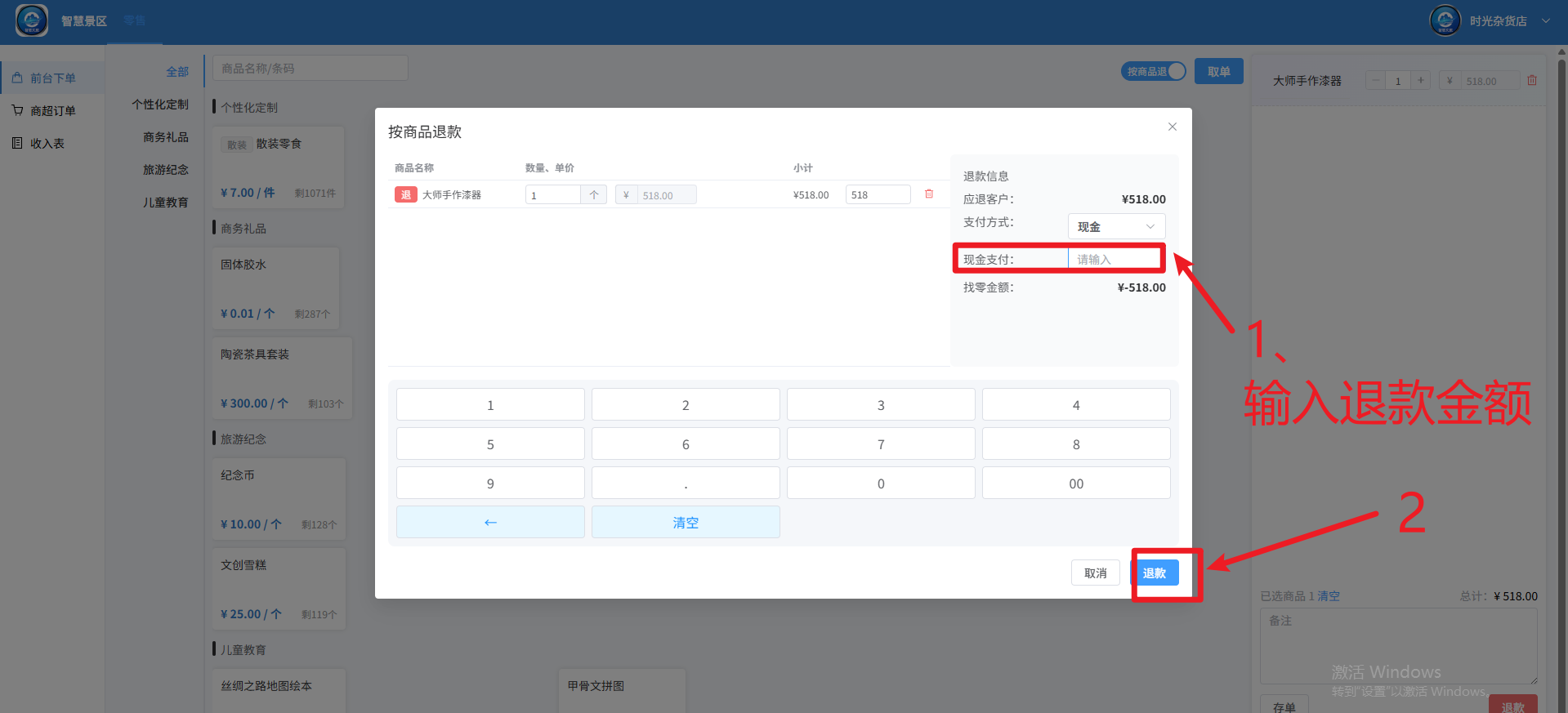1568x713 pixels.
Task: Click the 时光杂货店 avatar icon
Action: pos(1445,20)
